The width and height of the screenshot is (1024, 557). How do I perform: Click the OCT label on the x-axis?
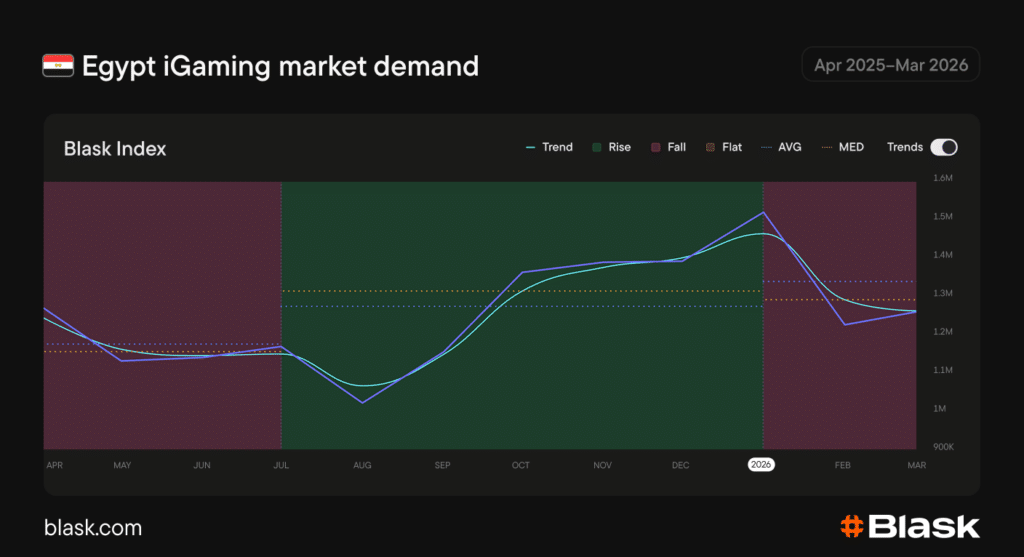[x=521, y=465]
